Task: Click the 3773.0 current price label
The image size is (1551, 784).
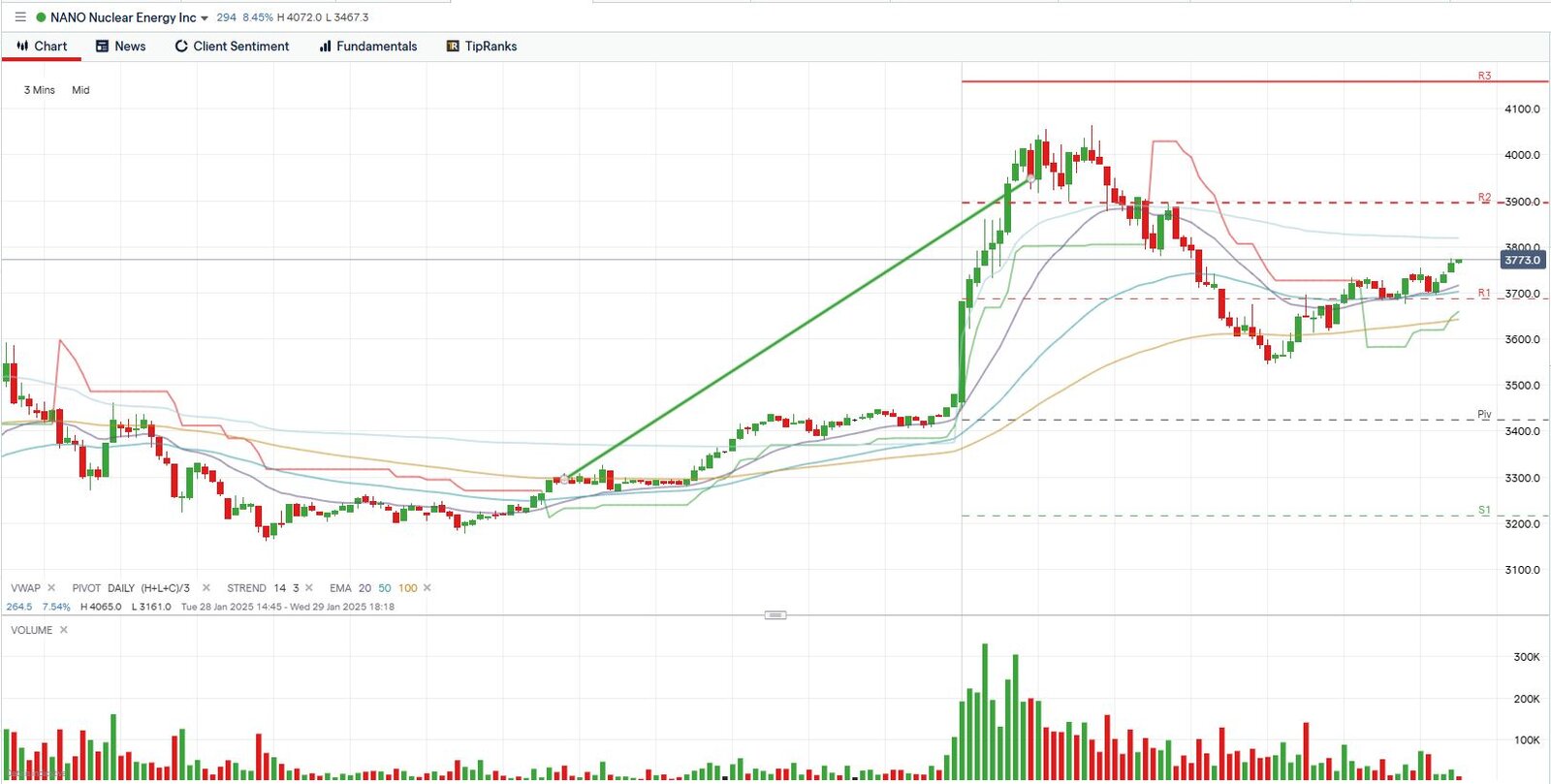Action: click(1522, 260)
